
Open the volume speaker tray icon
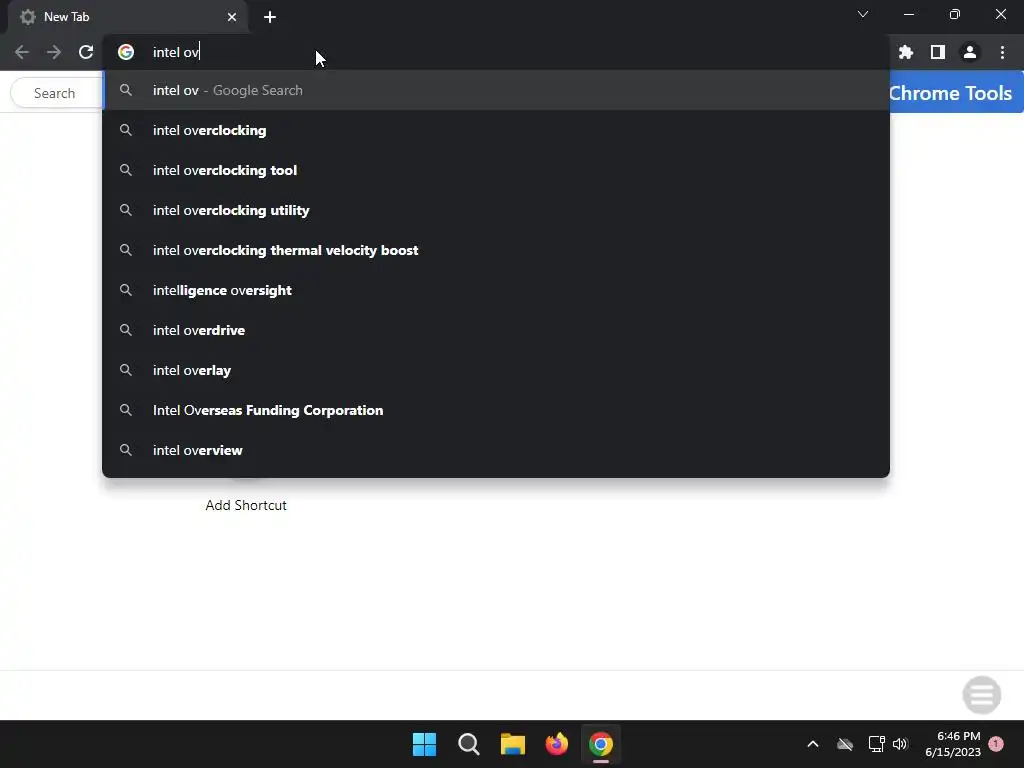pos(901,744)
